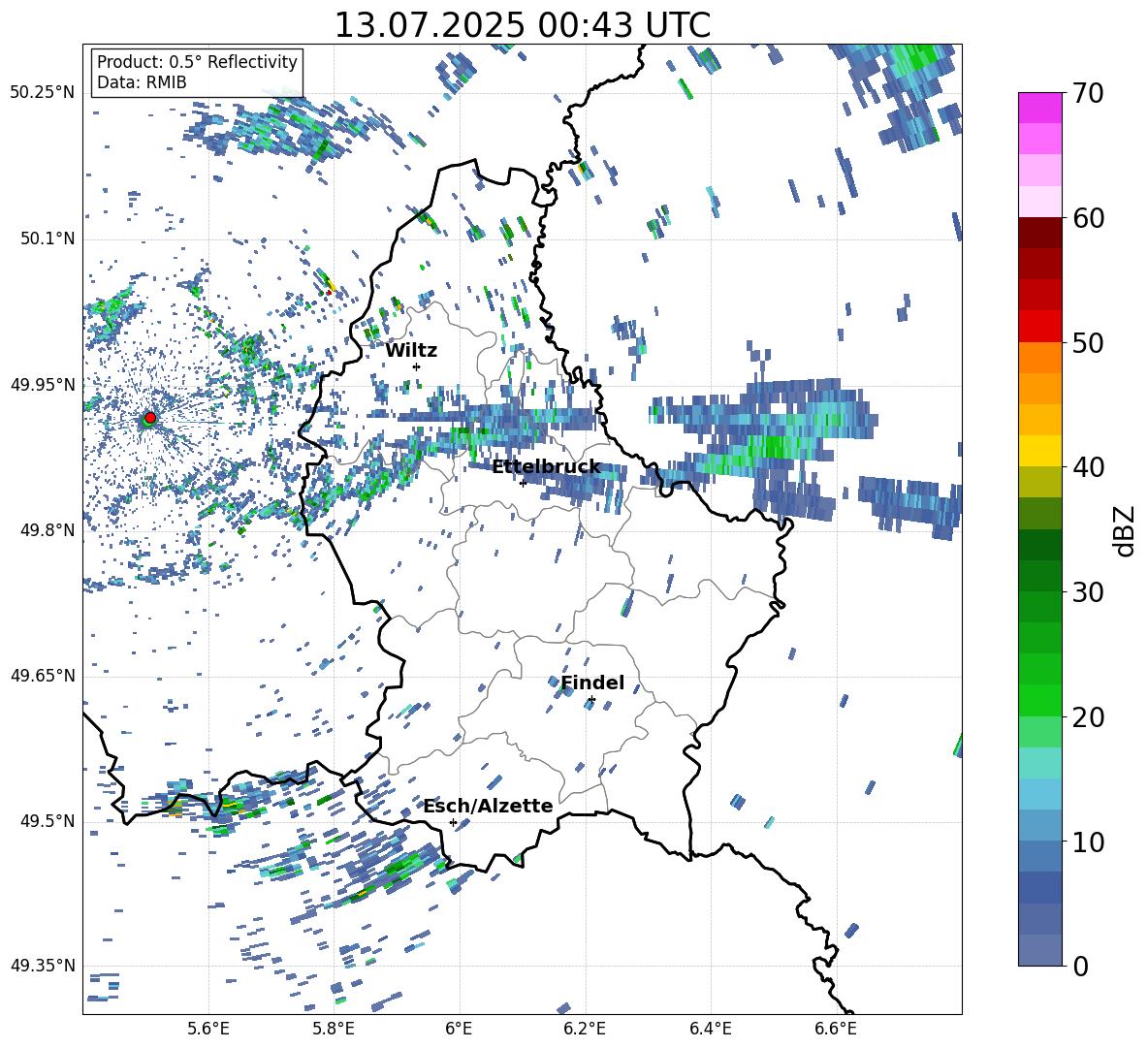Click the Ettelbruck city label
This screenshot has width=1148, height=1048.
click(546, 467)
